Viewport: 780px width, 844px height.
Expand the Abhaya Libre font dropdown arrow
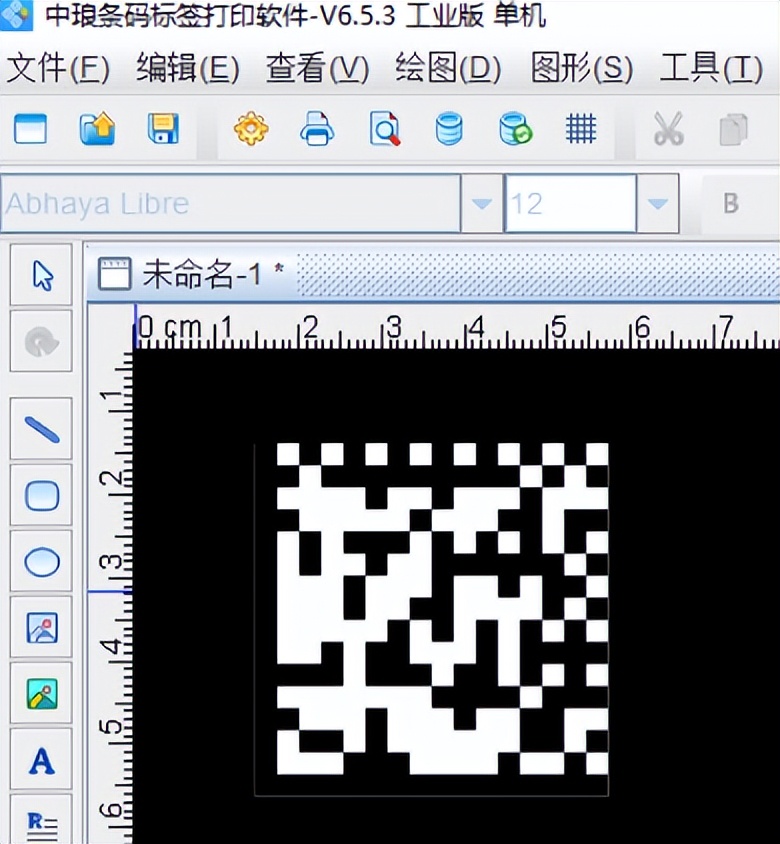pyautogui.click(x=481, y=203)
